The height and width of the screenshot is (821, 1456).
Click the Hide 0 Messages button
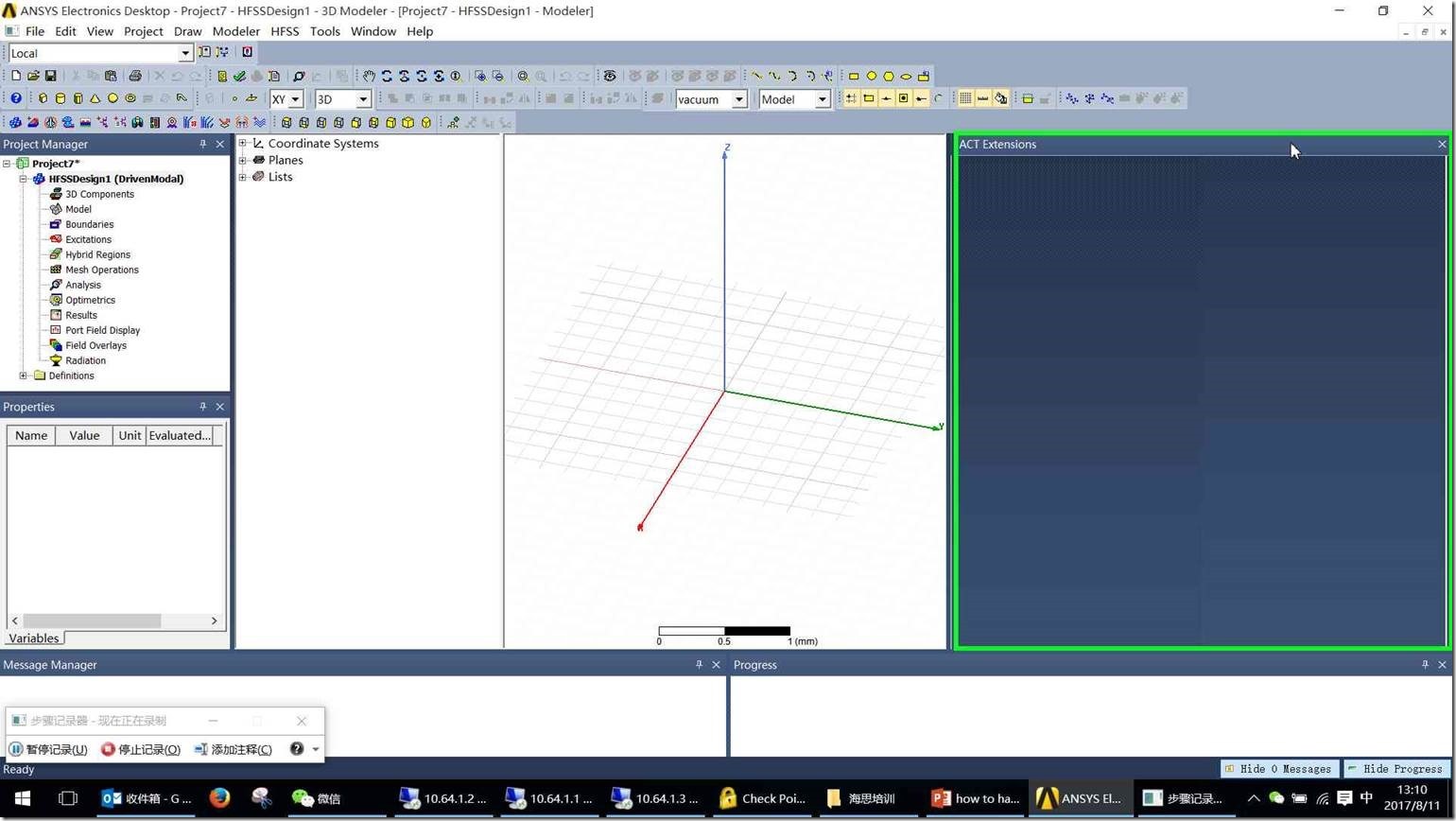(x=1279, y=769)
